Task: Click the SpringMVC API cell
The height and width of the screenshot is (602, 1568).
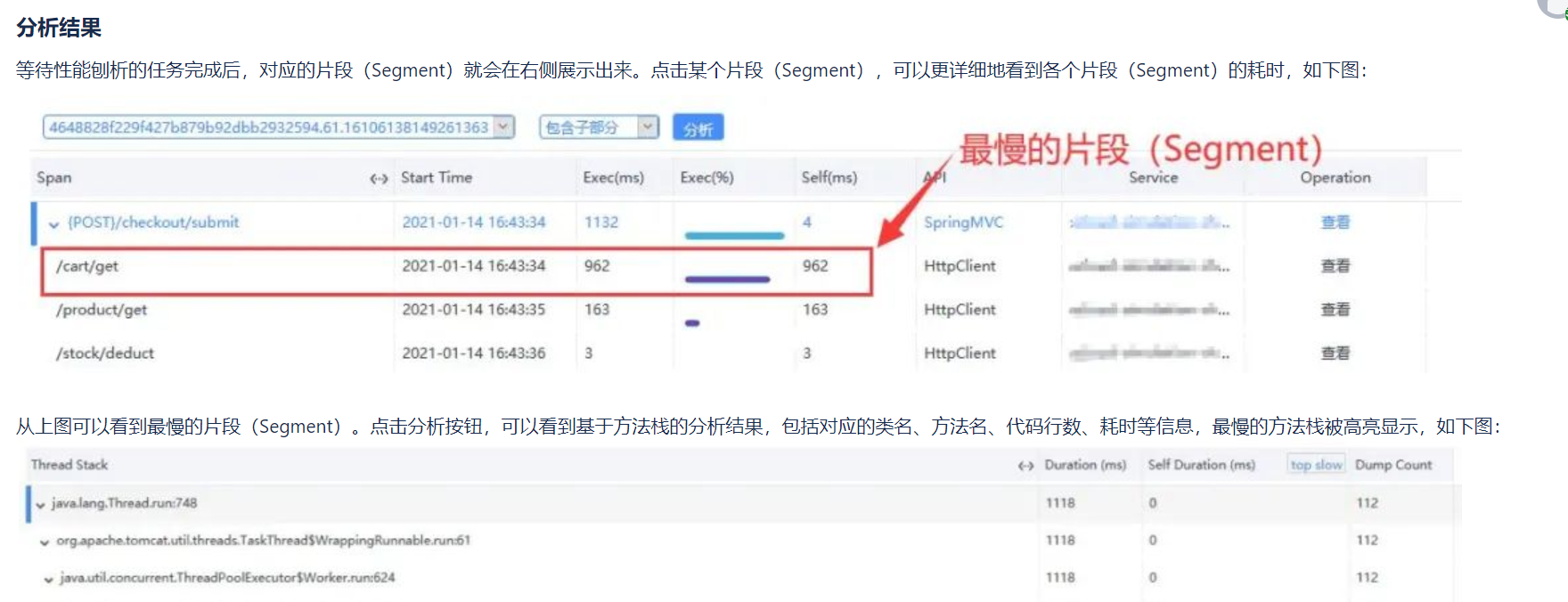Action: tap(963, 222)
